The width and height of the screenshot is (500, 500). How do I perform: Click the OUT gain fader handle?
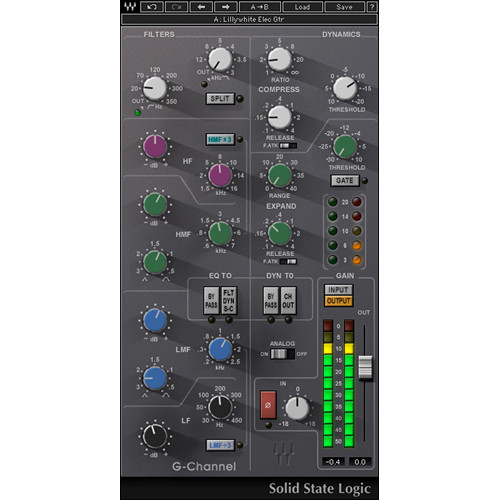[x=365, y=367]
